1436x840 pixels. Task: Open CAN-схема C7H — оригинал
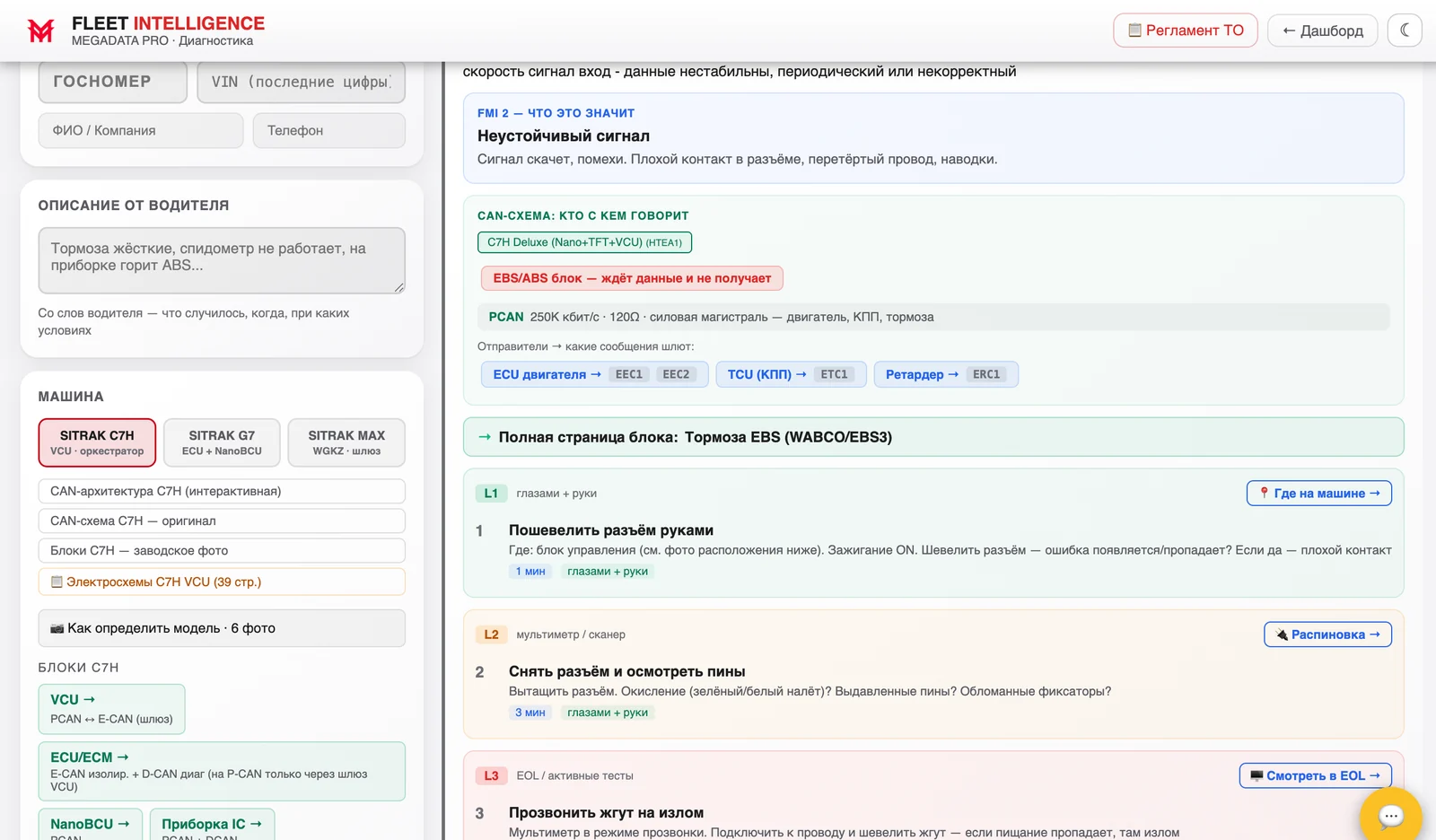click(x=222, y=521)
